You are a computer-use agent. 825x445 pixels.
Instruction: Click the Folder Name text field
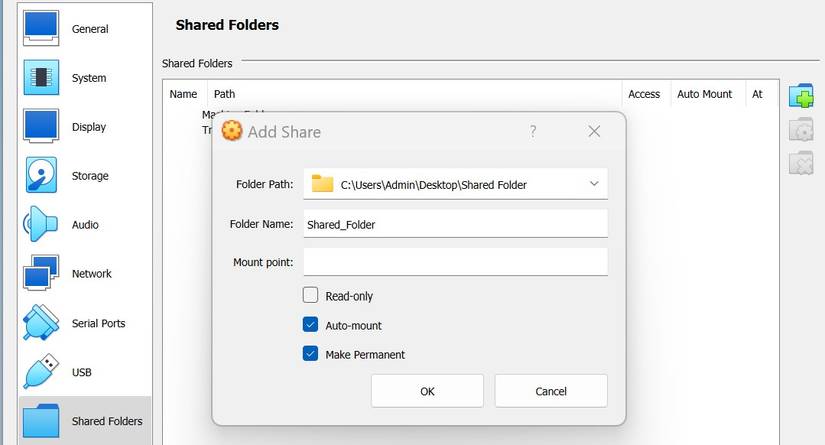455,224
